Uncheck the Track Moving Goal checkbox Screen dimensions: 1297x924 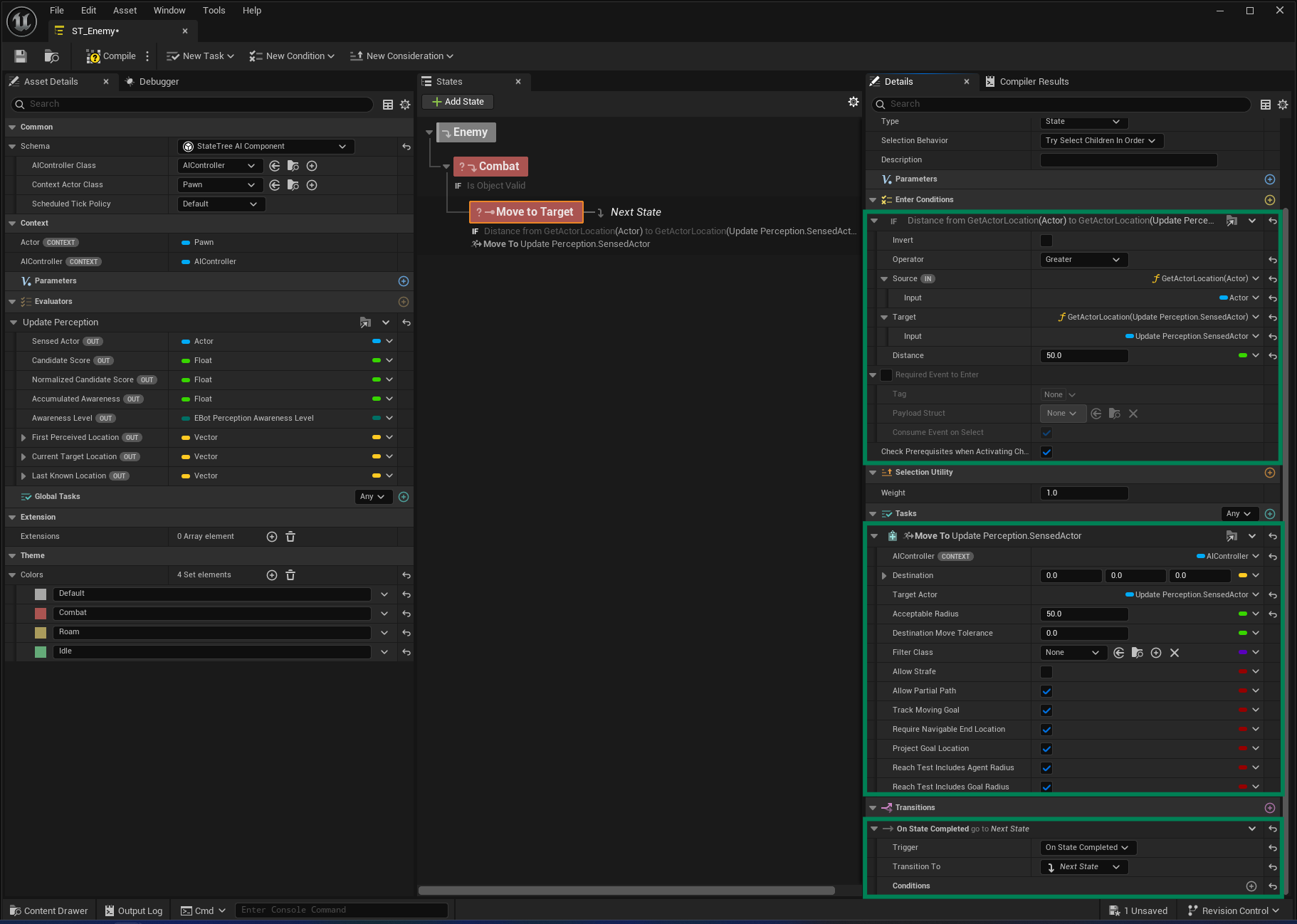tap(1046, 710)
